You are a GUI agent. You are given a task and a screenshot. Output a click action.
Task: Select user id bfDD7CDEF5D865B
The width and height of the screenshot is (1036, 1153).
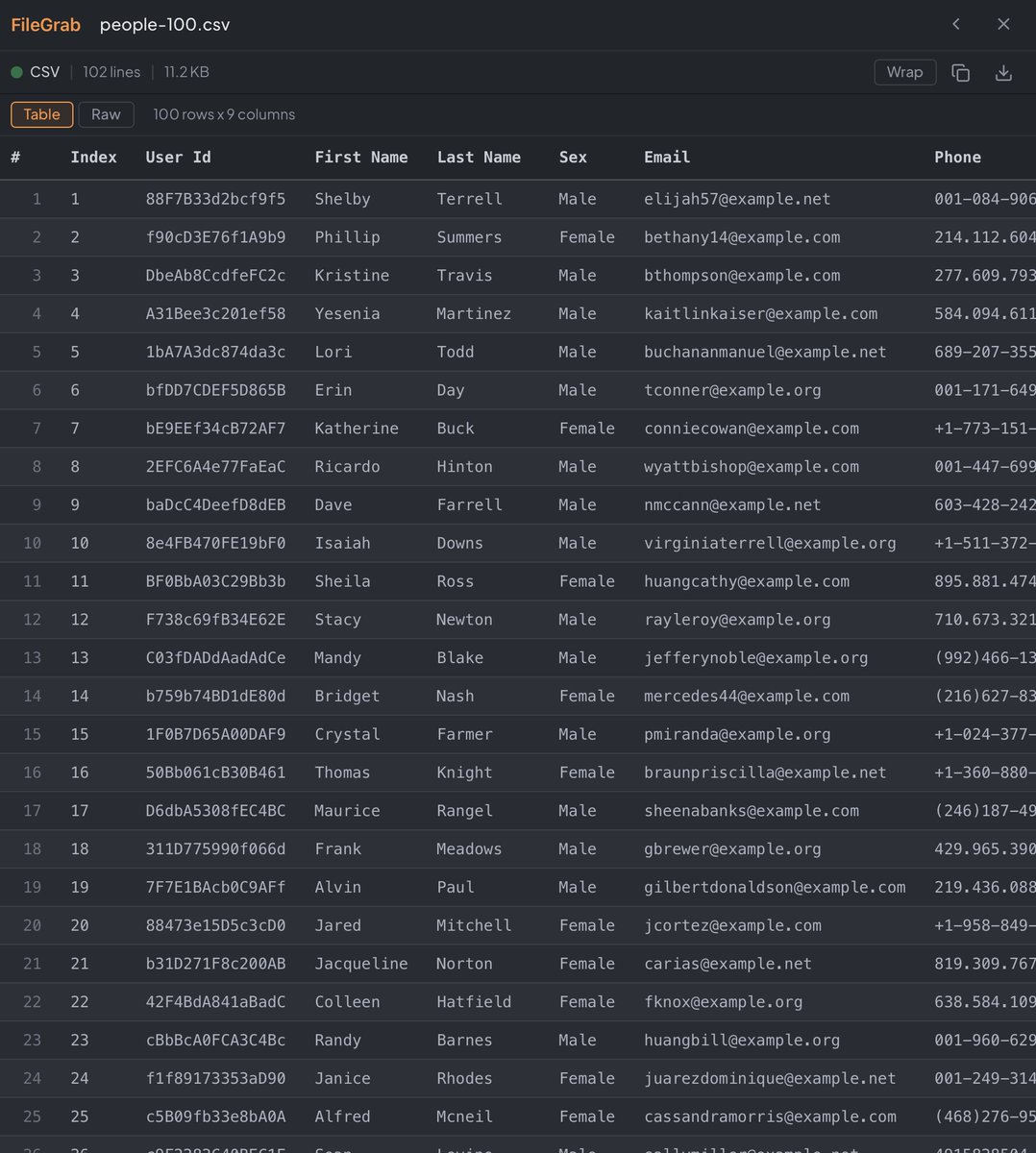tap(215, 390)
